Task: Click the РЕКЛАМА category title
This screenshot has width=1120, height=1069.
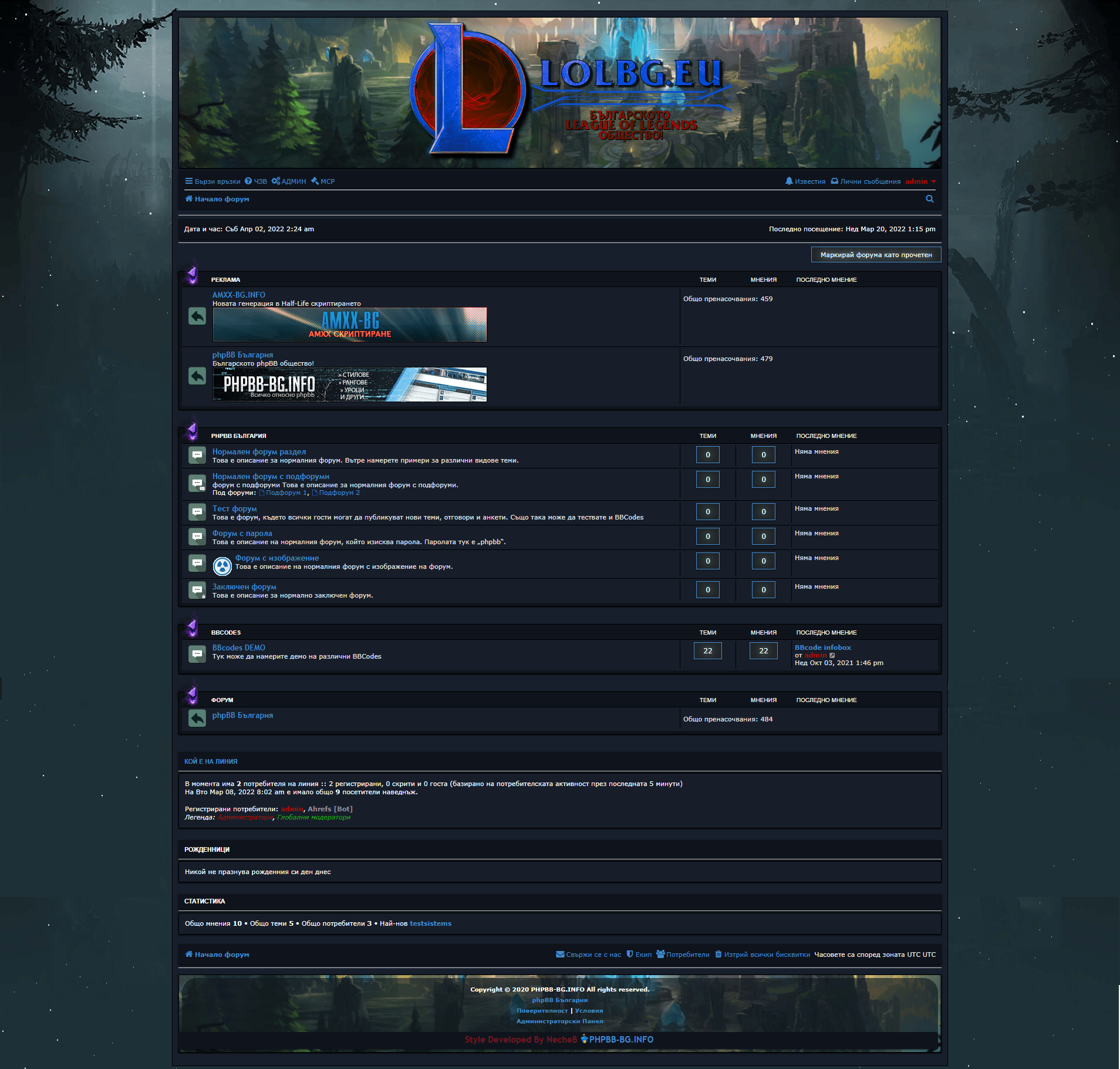Action: pyautogui.click(x=225, y=280)
